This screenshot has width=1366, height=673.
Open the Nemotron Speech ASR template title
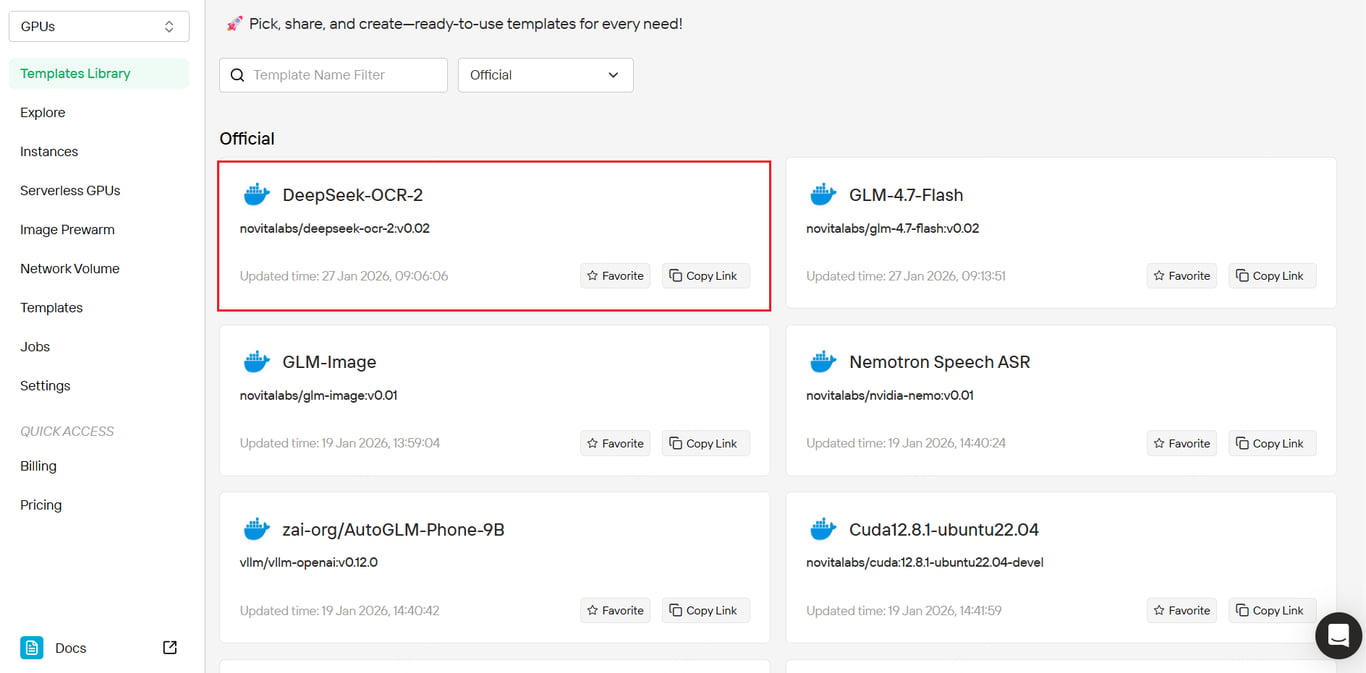(x=939, y=362)
